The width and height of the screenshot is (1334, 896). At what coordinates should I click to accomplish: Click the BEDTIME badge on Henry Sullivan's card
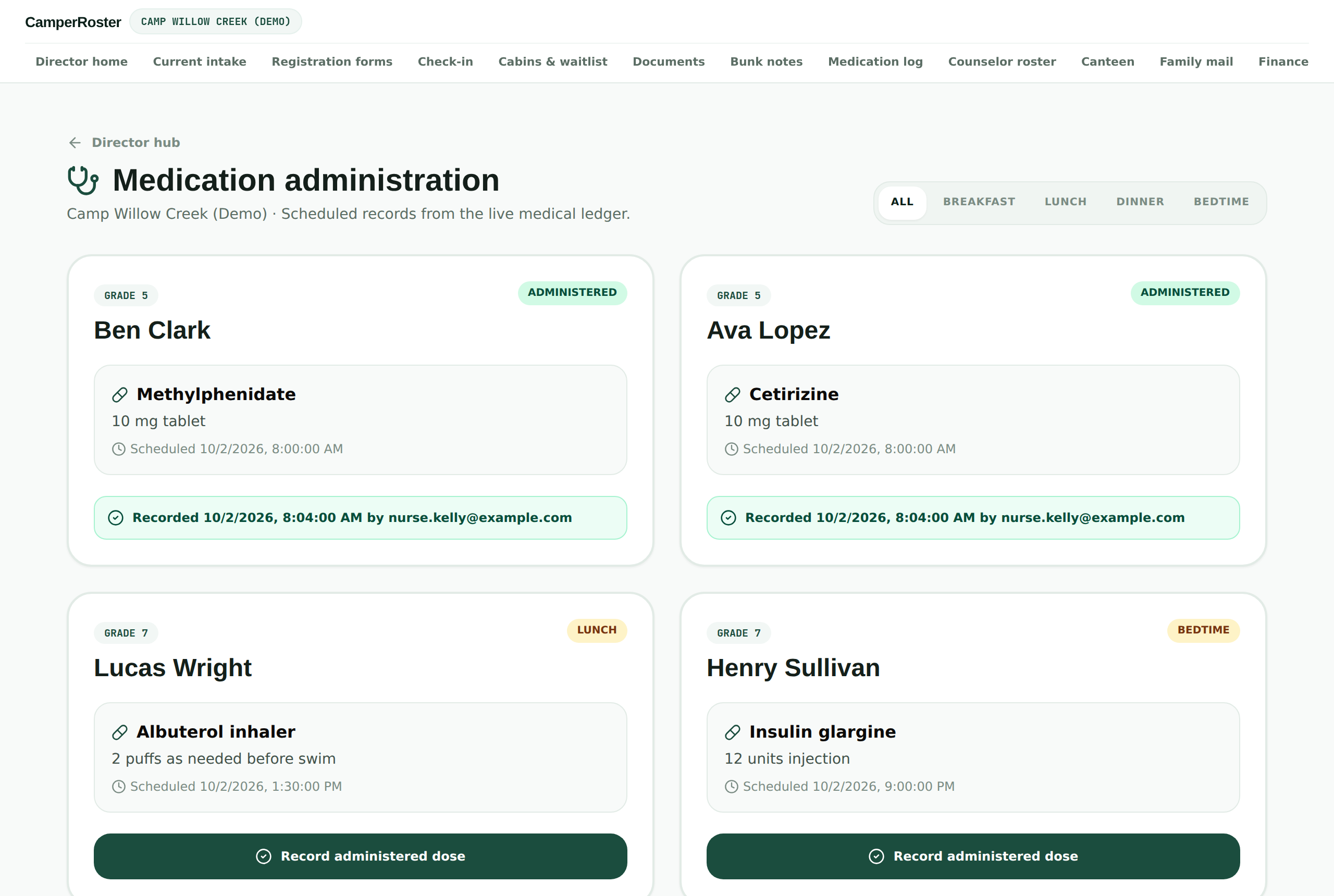1203,630
